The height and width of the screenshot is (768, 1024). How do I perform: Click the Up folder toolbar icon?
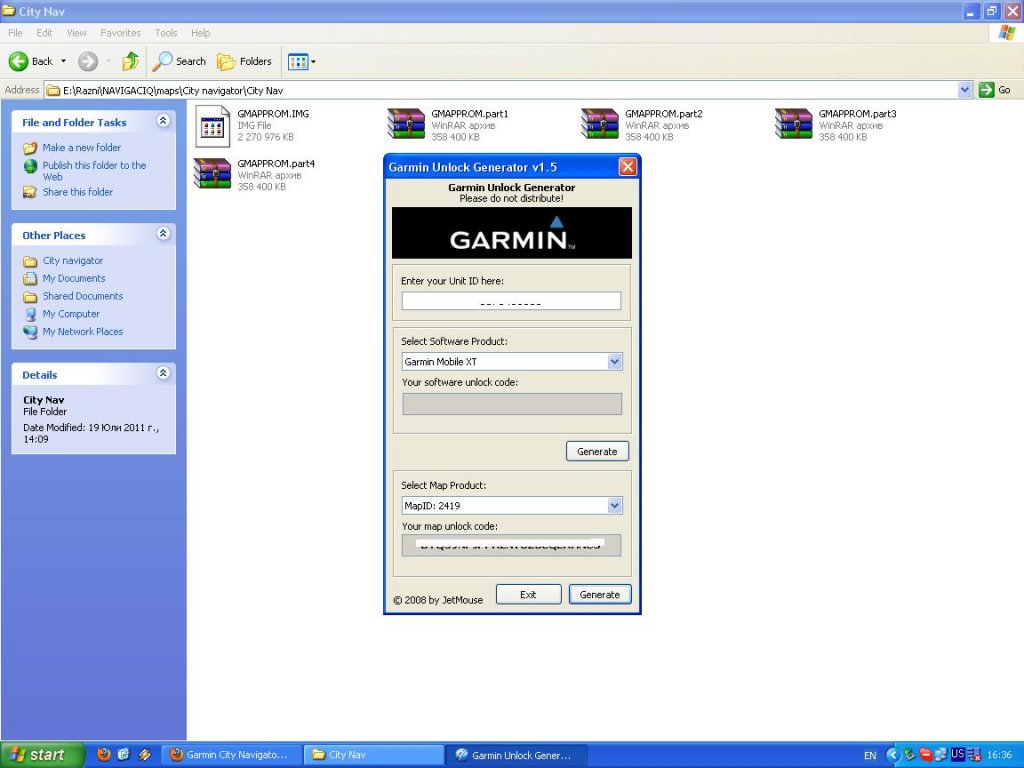(x=130, y=61)
